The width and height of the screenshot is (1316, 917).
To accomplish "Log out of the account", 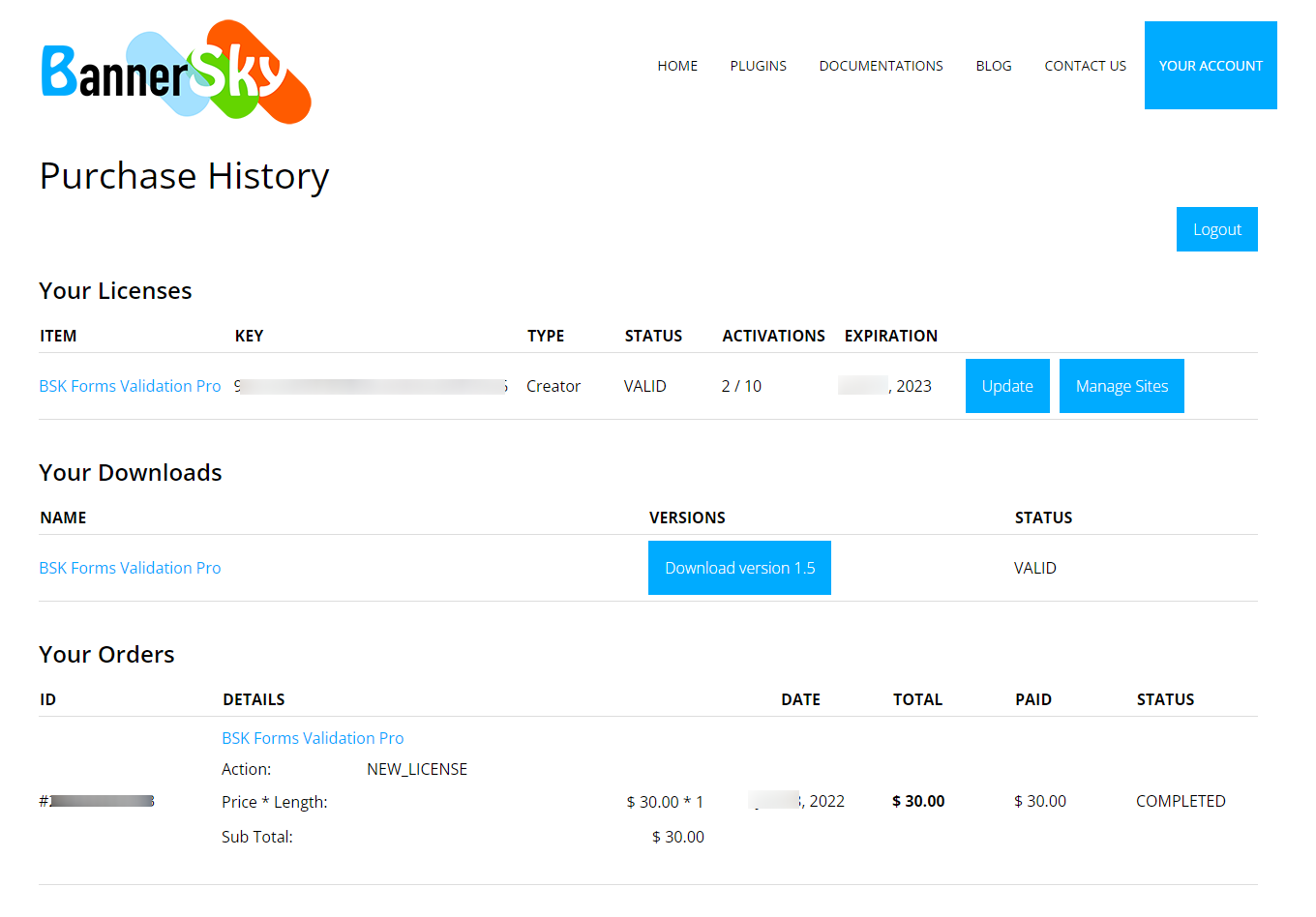I will click(x=1216, y=228).
